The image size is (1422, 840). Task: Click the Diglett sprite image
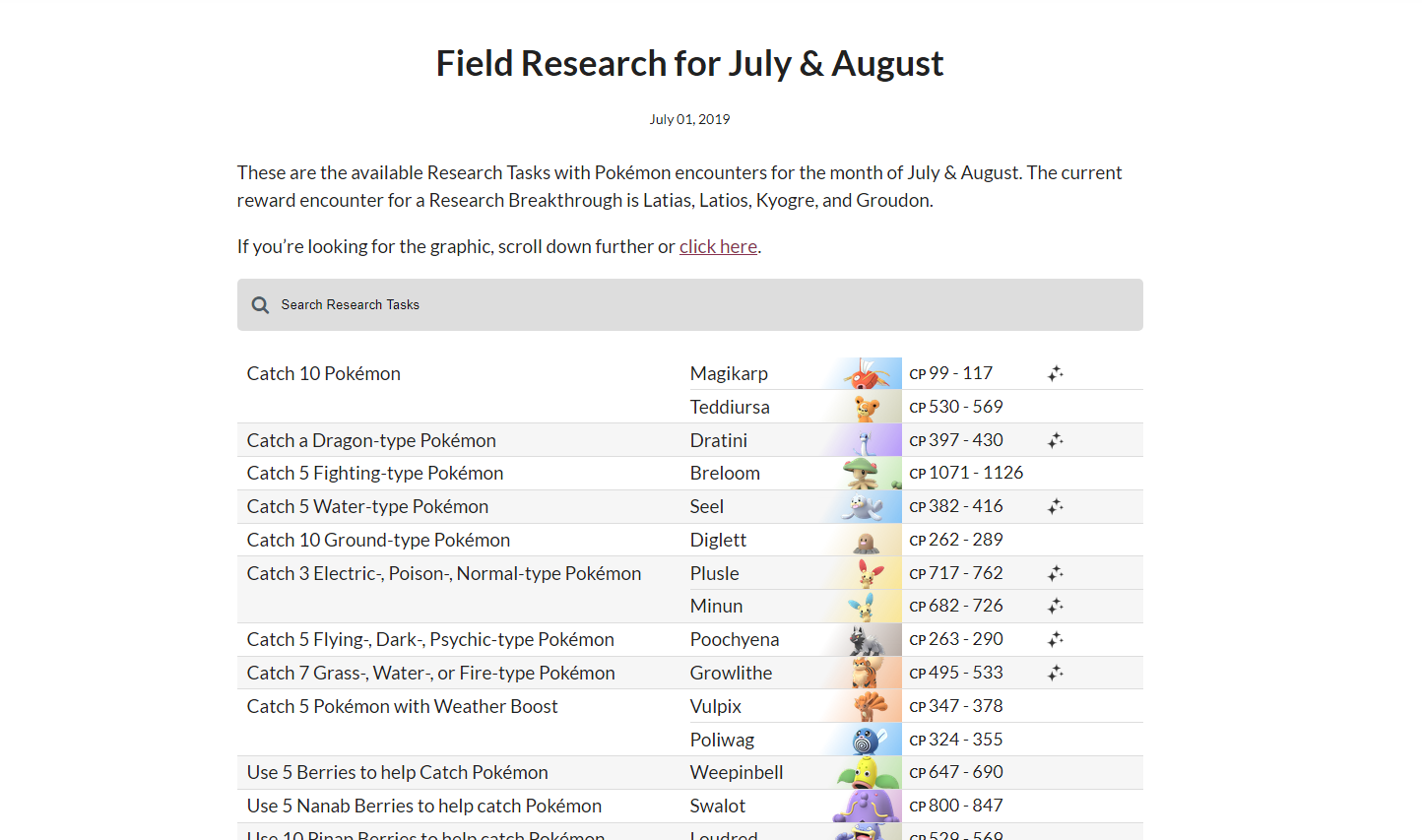click(x=868, y=540)
